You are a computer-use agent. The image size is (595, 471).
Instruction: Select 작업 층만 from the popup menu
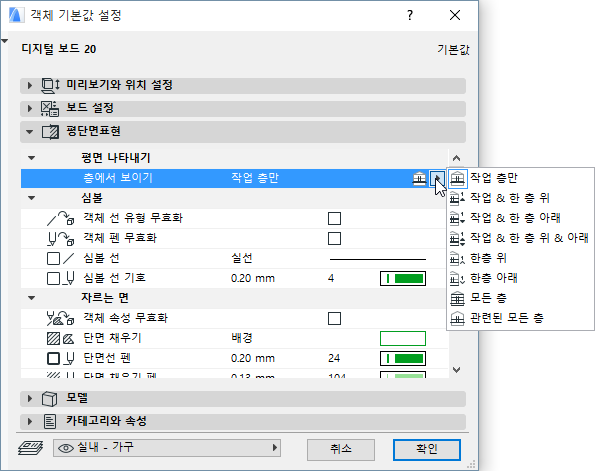pyautogui.click(x=521, y=178)
